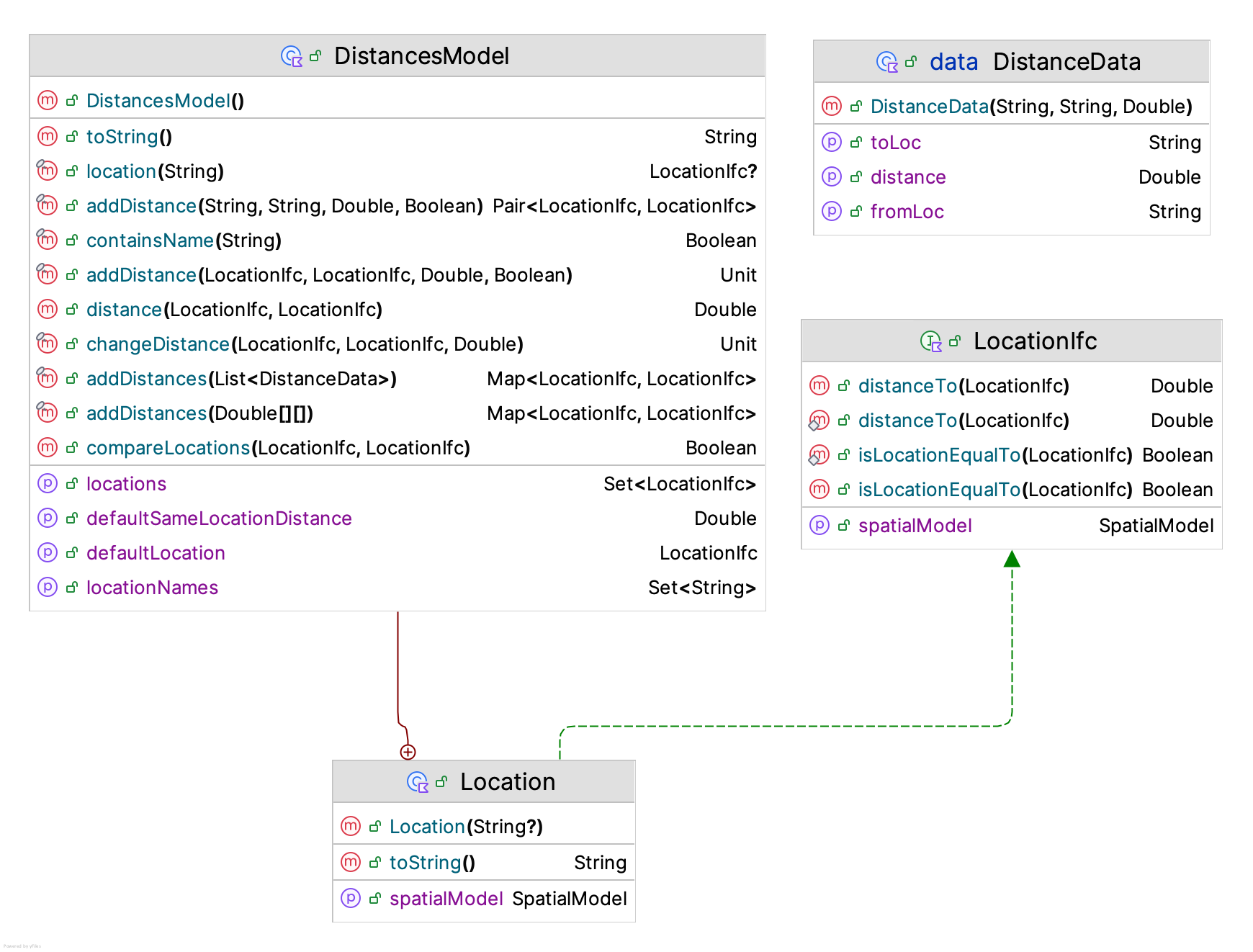Select addDistance(LocationIfc, LocationIfc, Double, Boolean) method
Viewport: 1253px width, 952px height.
click(329, 275)
